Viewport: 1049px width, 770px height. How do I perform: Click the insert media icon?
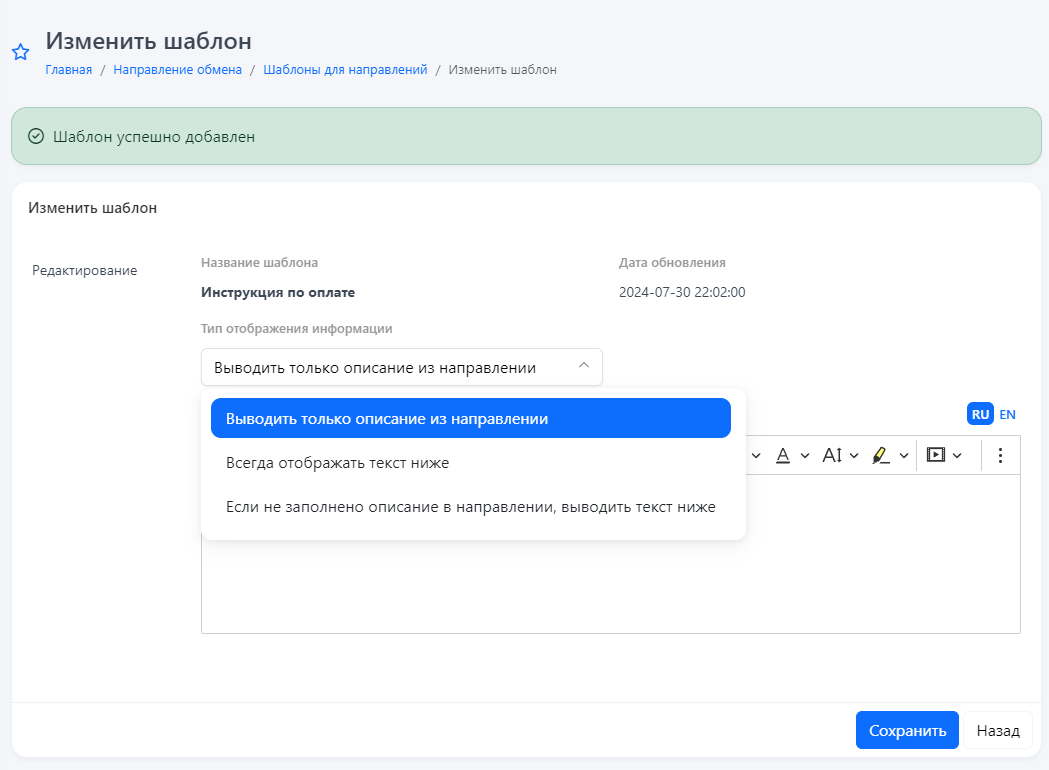935,455
